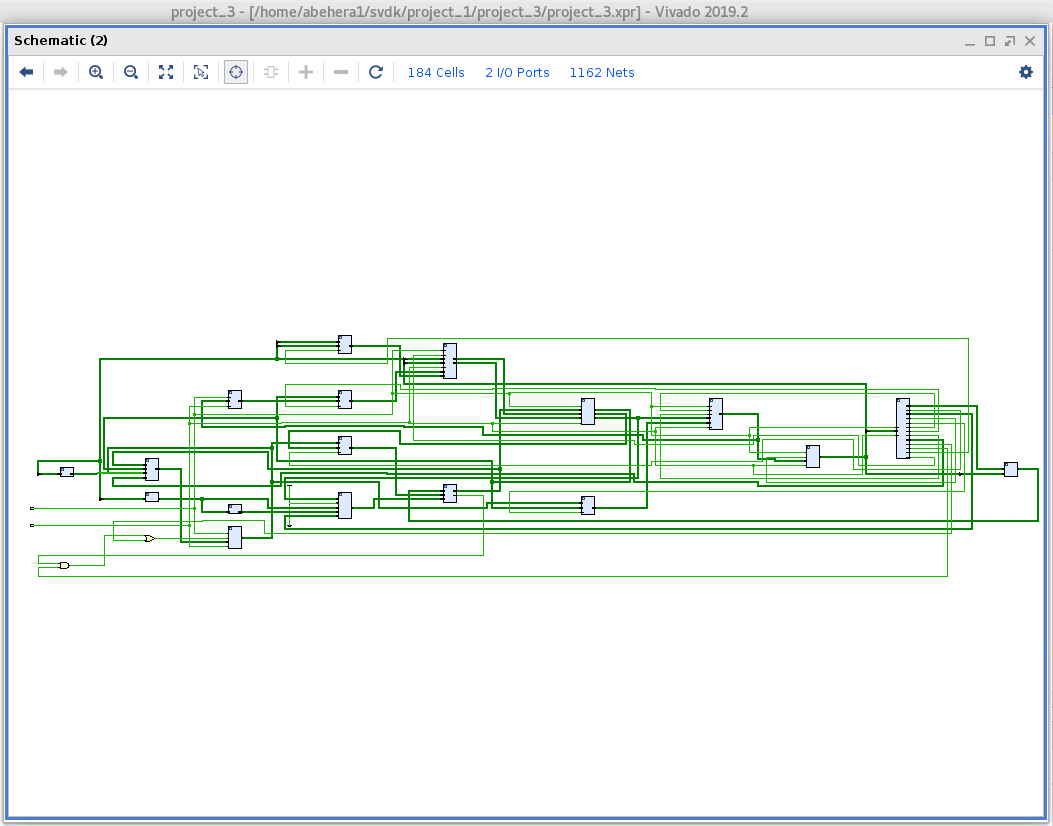Screen dimensions: 1053x826
Task: Open the 1162 Nets link
Action: [602, 72]
